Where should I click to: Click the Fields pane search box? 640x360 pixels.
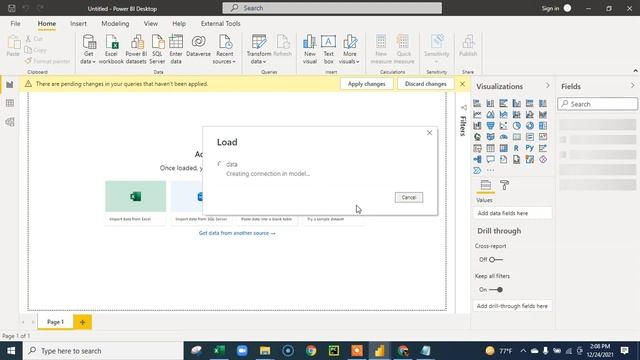(x=598, y=104)
